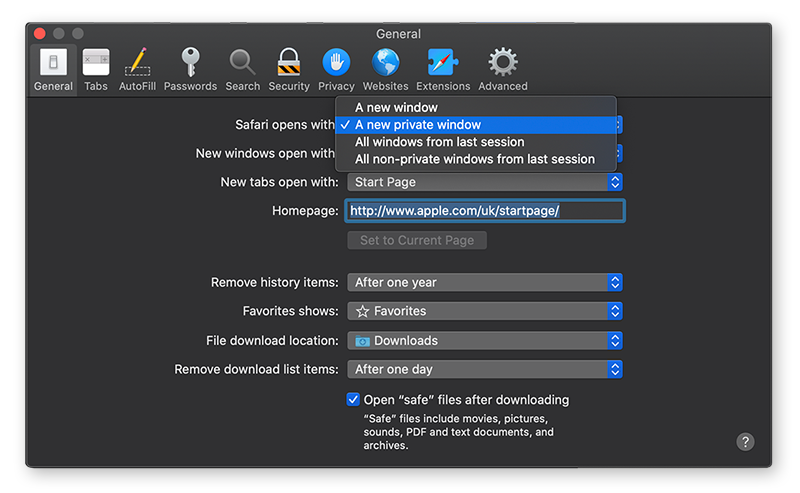800x493 pixels.
Task: Click the 'Set to Current Page' button
Action: tap(417, 240)
